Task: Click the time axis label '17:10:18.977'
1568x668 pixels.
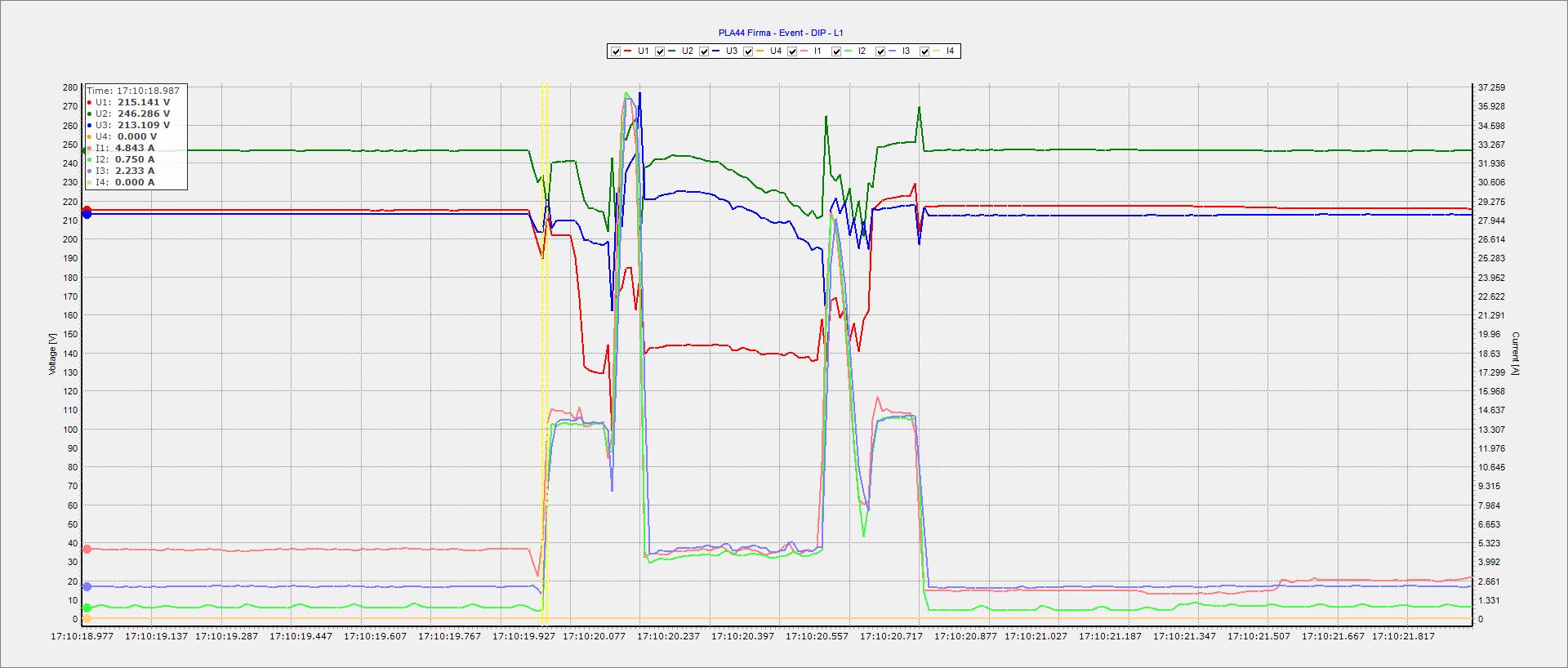Action: (82, 636)
